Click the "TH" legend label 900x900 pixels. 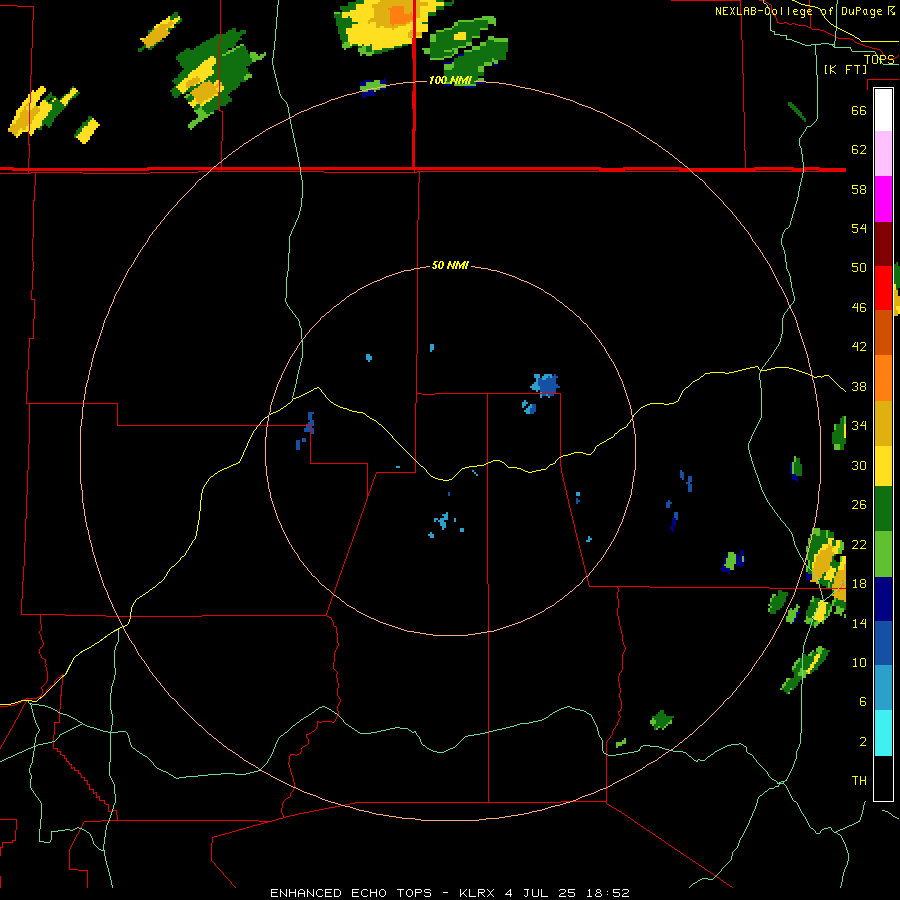(x=859, y=781)
